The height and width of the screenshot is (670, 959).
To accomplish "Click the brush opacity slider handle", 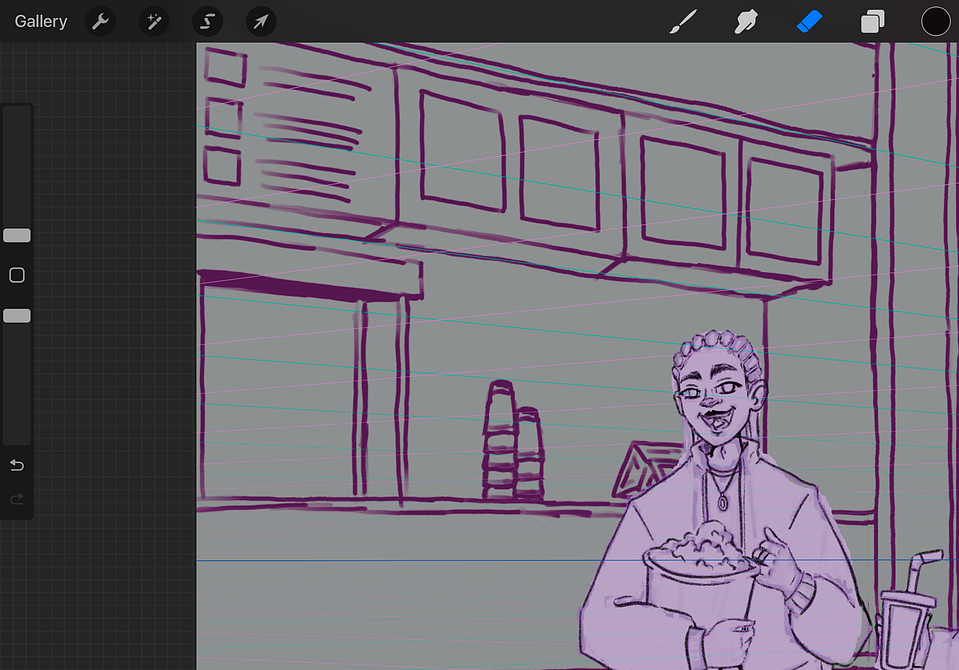I will pyautogui.click(x=17, y=316).
